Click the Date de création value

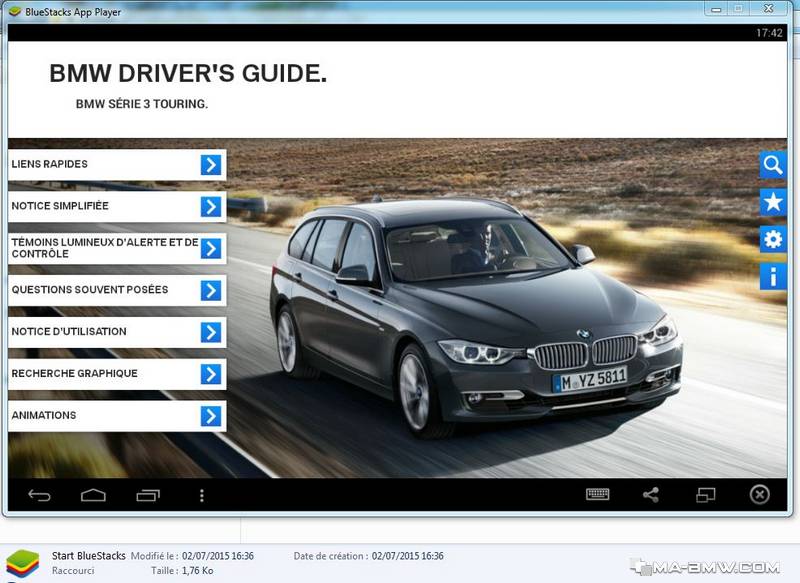[x=408, y=555]
